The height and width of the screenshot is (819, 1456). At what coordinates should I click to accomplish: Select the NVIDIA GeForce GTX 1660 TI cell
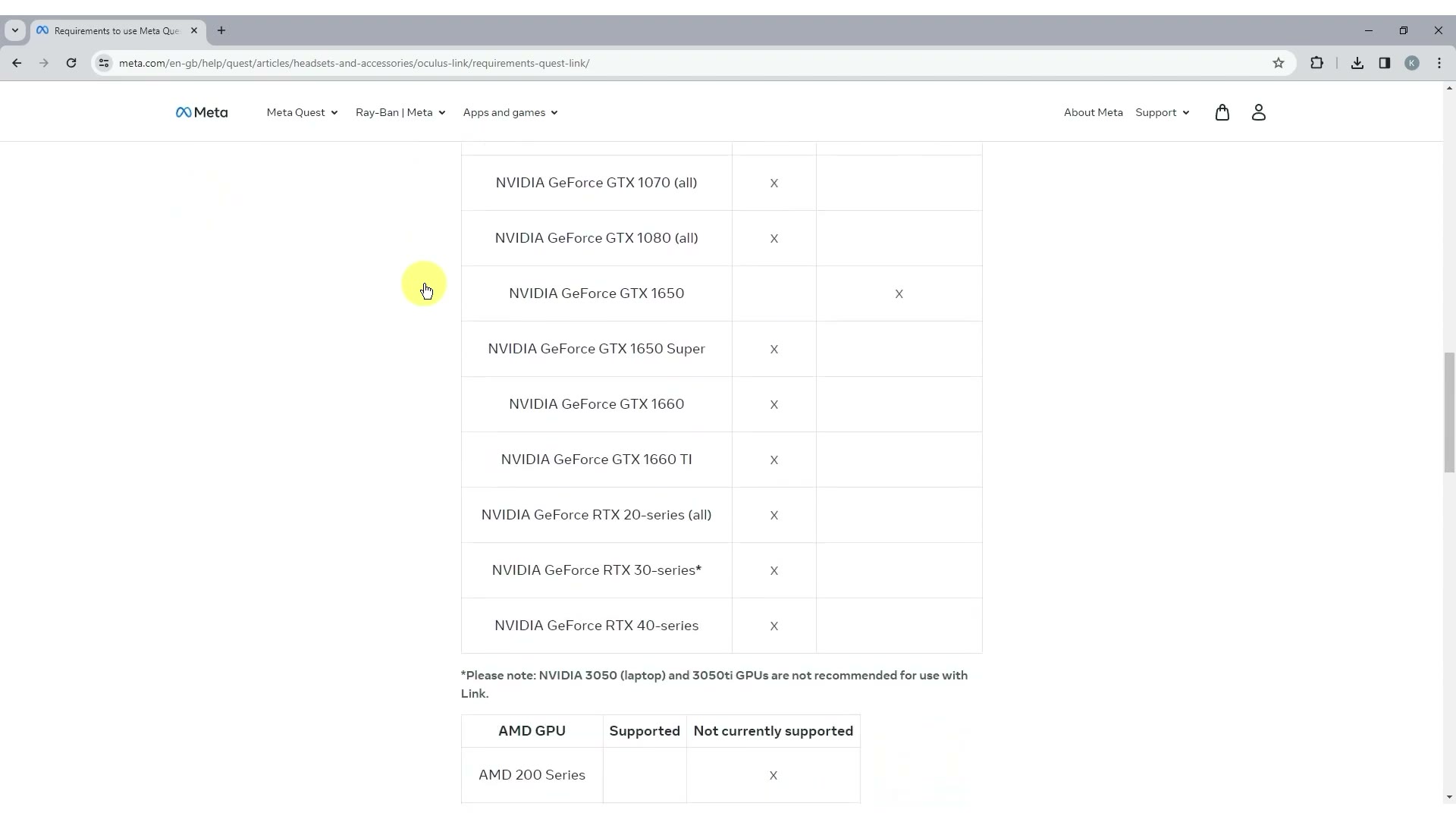point(597,460)
